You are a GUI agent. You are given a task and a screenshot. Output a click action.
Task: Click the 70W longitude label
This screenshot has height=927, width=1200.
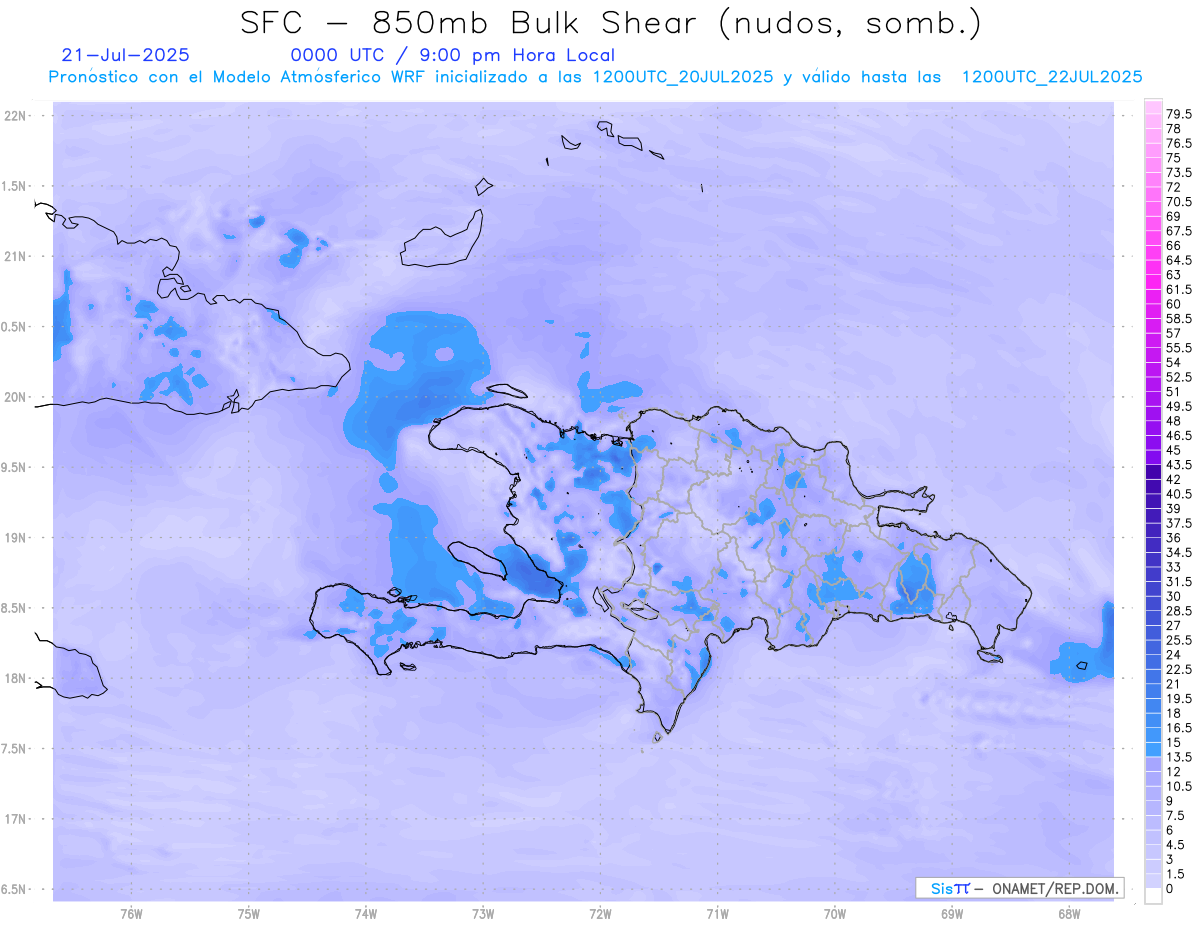835,914
